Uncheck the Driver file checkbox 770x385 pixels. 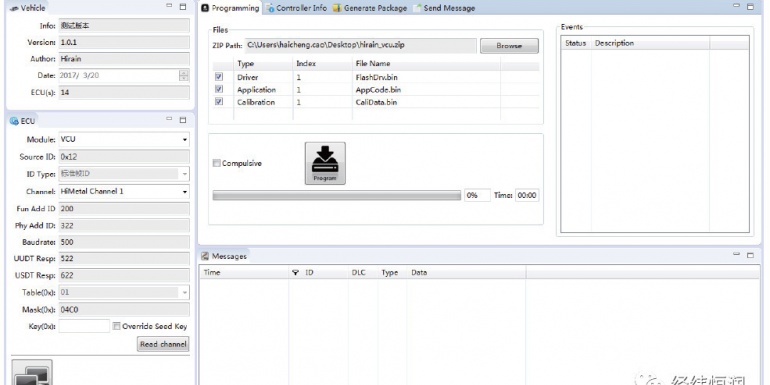coord(219,77)
